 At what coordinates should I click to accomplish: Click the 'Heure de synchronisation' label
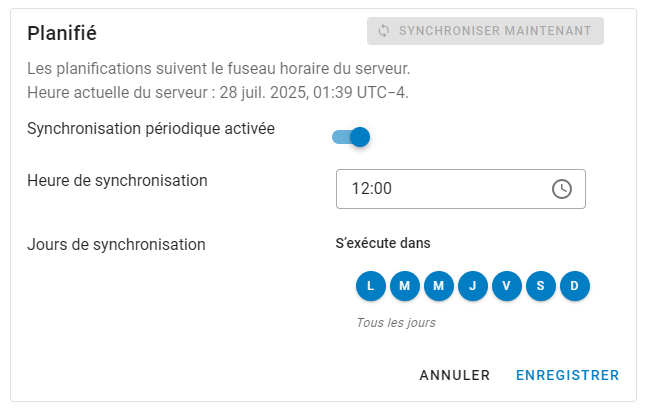point(117,181)
